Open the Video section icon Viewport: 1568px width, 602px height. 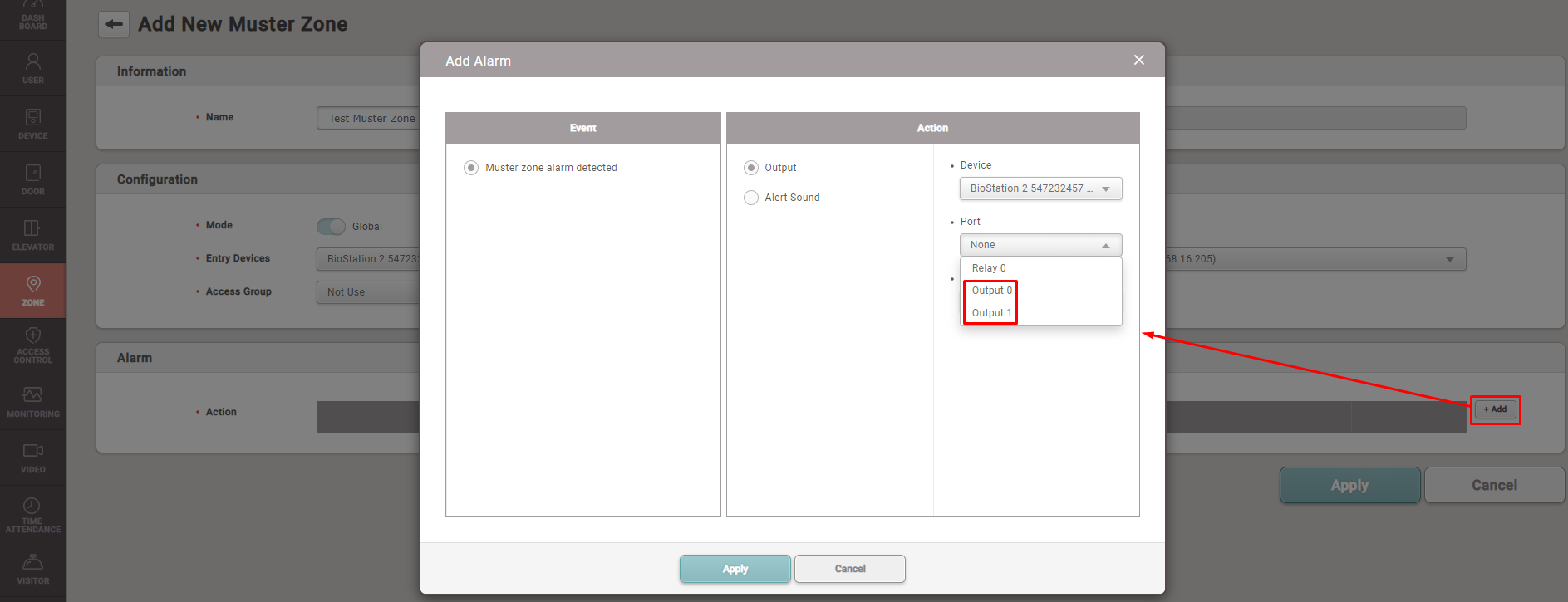pyautogui.click(x=33, y=457)
